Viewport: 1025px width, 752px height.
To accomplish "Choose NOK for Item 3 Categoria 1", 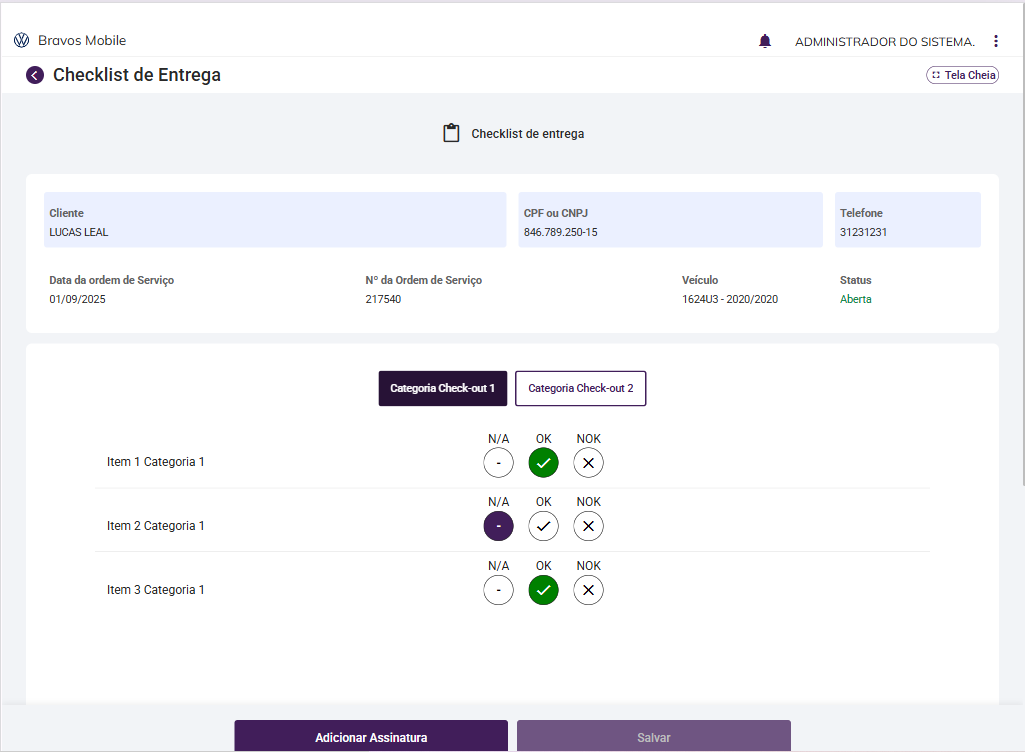I will pos(588,590).
